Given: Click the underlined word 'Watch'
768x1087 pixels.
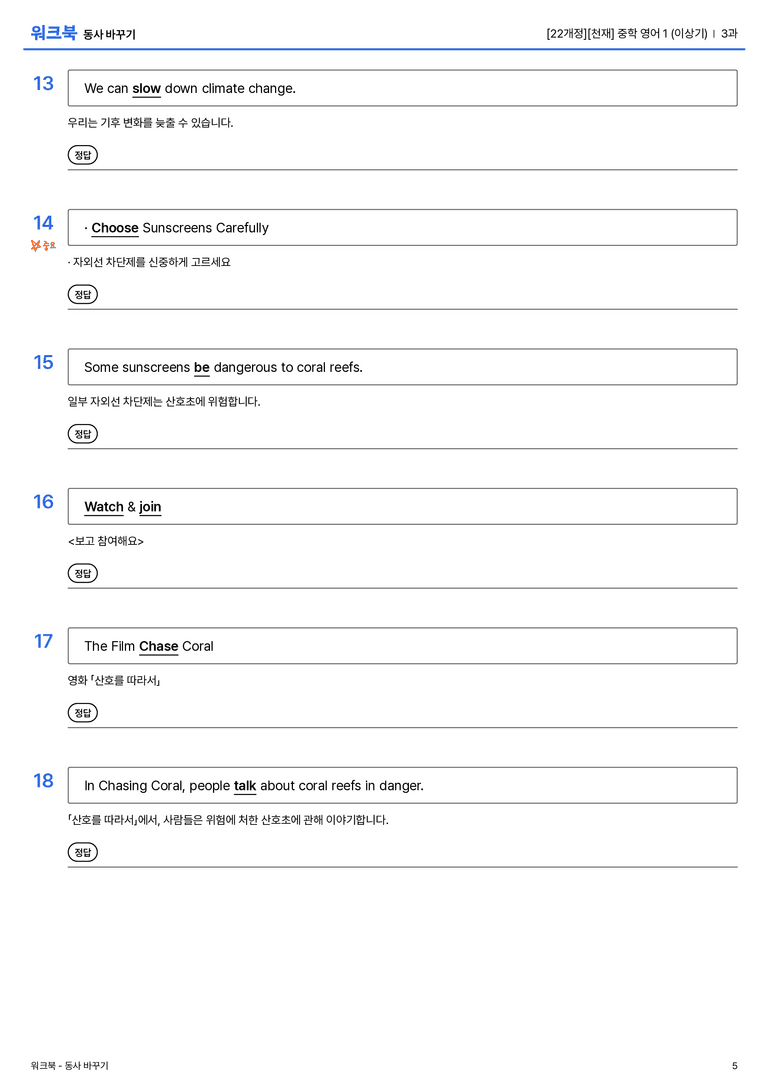Looking at the screenshot, I should click(104, 507).
